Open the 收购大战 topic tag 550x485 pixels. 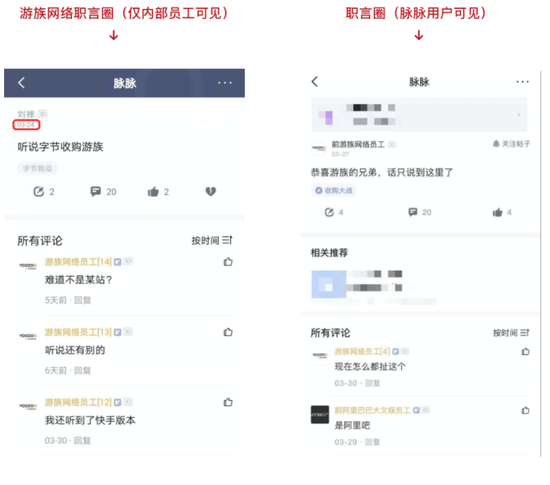click(x=334, y=190)
